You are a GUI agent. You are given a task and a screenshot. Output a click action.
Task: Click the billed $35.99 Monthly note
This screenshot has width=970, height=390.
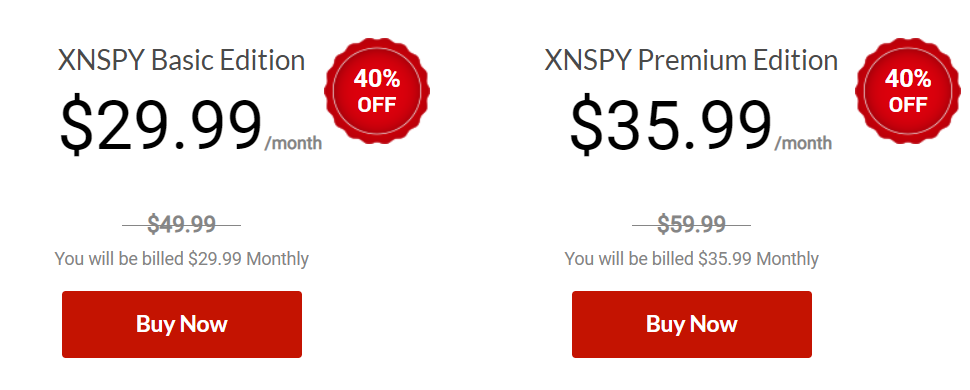692,259
